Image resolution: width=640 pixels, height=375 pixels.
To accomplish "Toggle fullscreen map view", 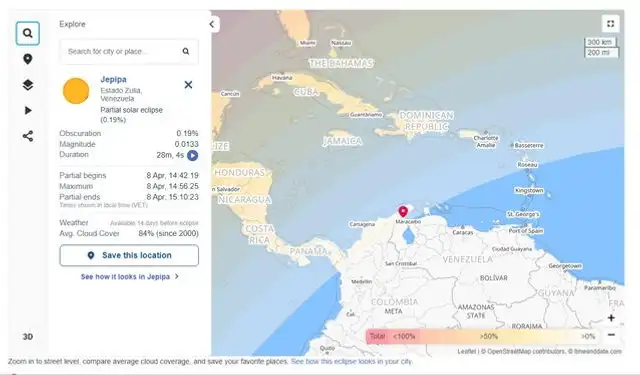I will [611, 24].
